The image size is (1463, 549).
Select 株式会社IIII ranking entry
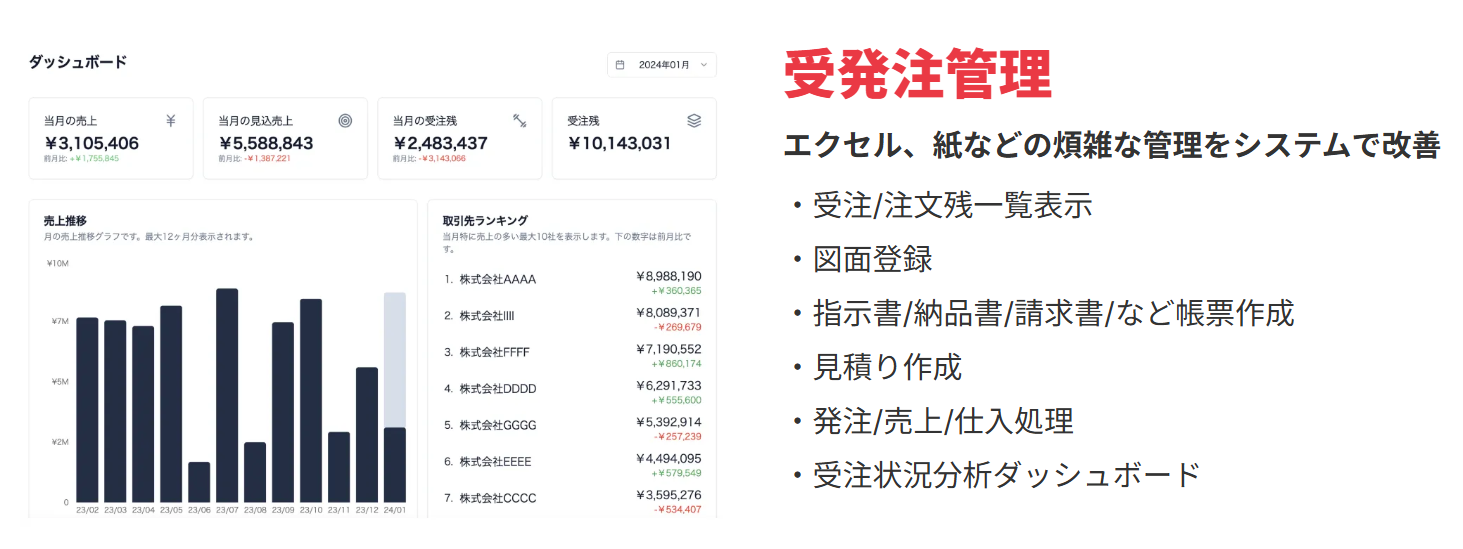[x=486, y=316]
